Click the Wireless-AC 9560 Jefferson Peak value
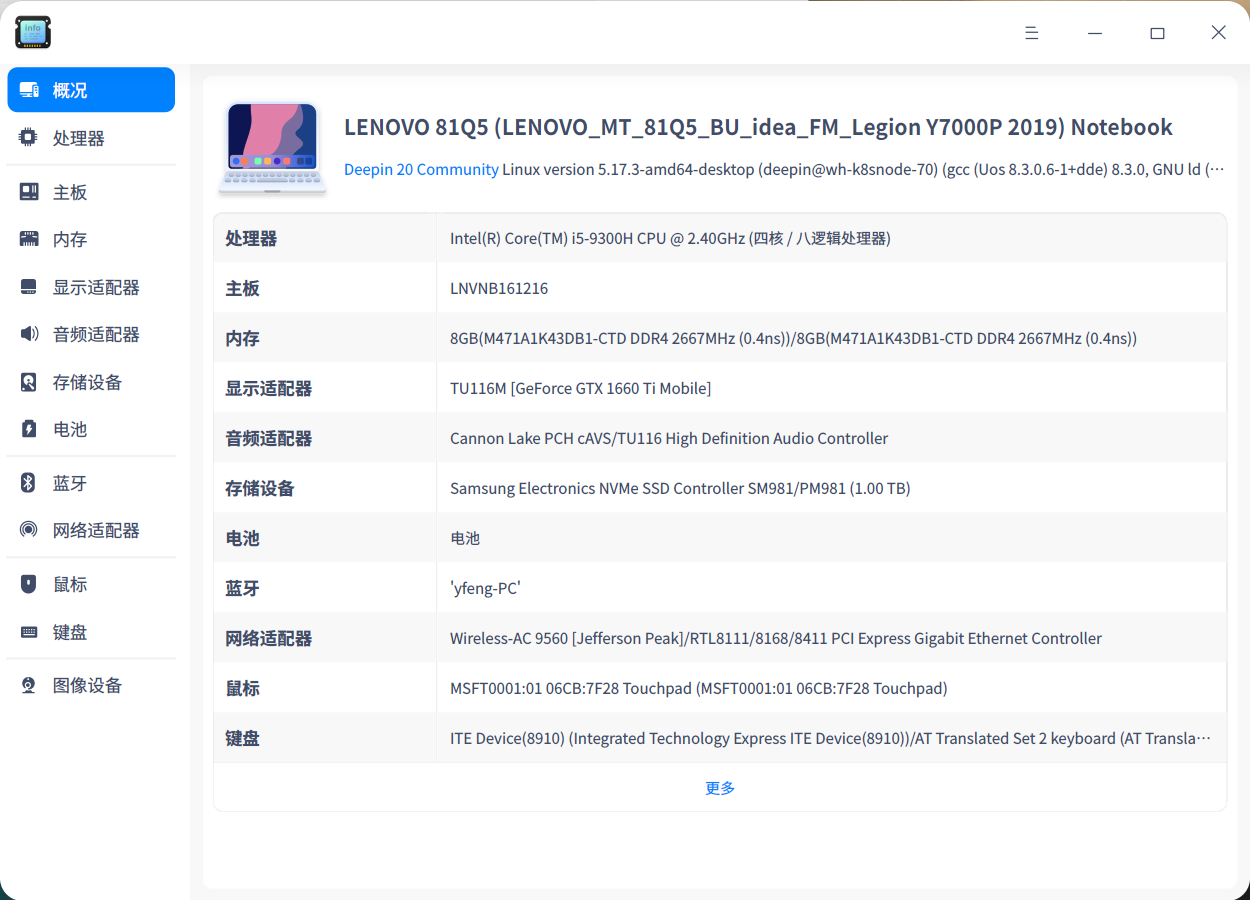Viewport: 1250px width, 900px height. point(776,638)
